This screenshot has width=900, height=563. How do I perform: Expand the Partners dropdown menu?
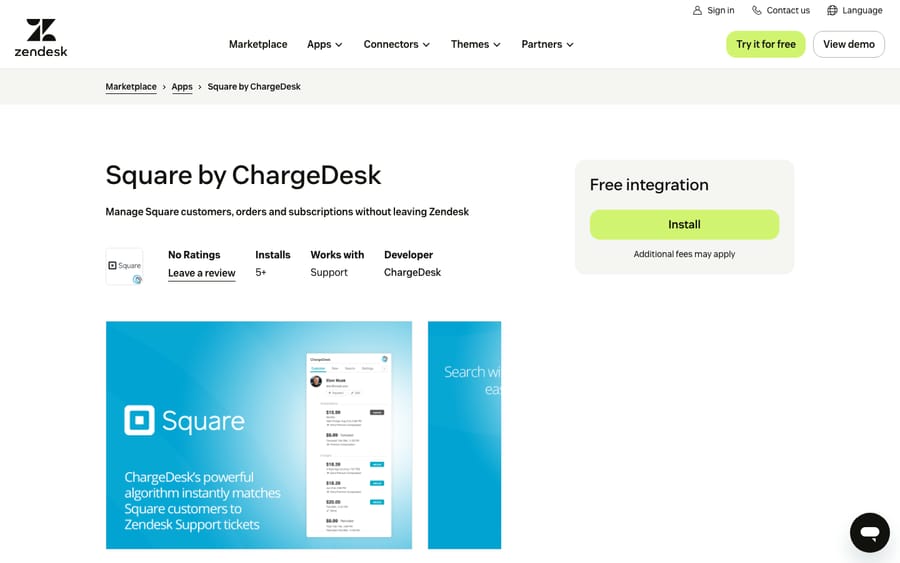click(547, 44)
